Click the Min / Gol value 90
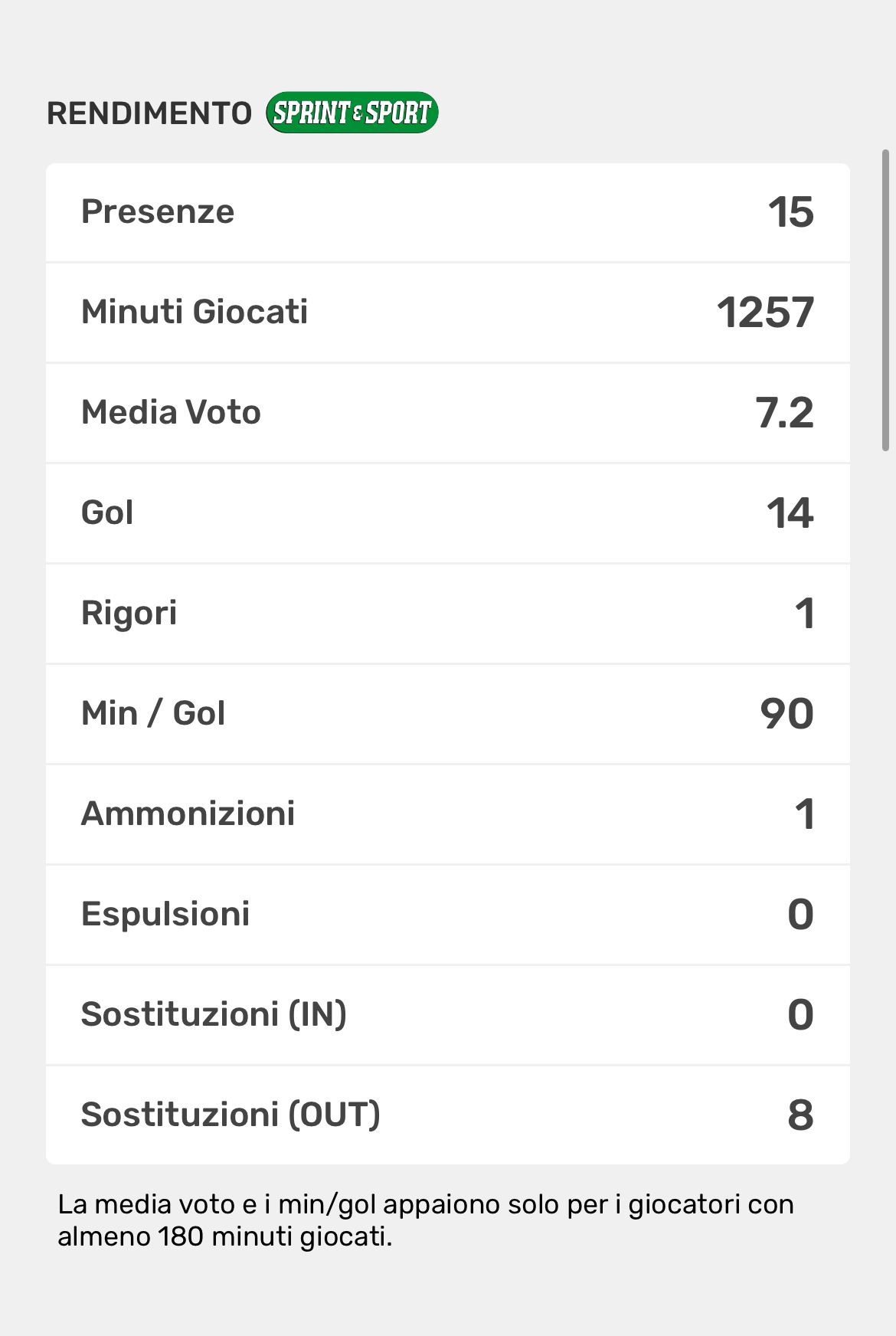 [786, 714]
